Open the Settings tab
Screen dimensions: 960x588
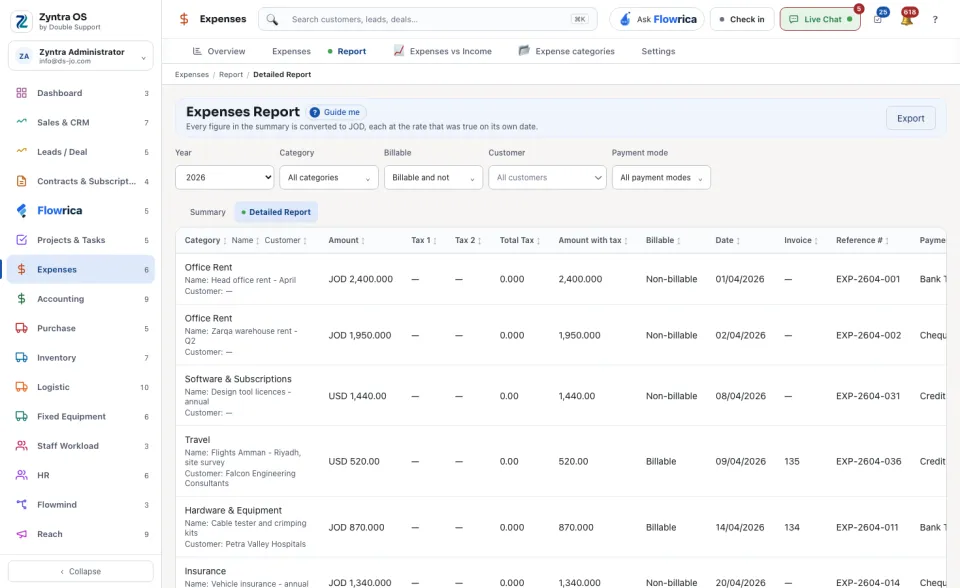pos(658,51)
